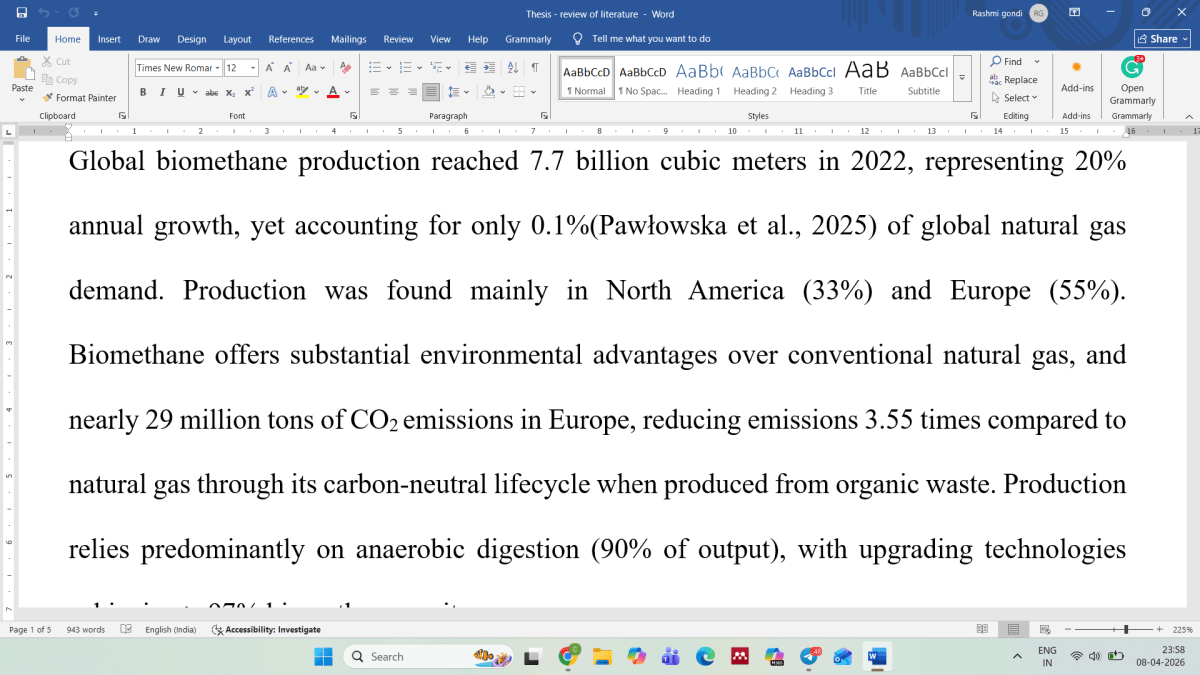
Task: Open Windows Start menu
Action: [x=323, y=657]
